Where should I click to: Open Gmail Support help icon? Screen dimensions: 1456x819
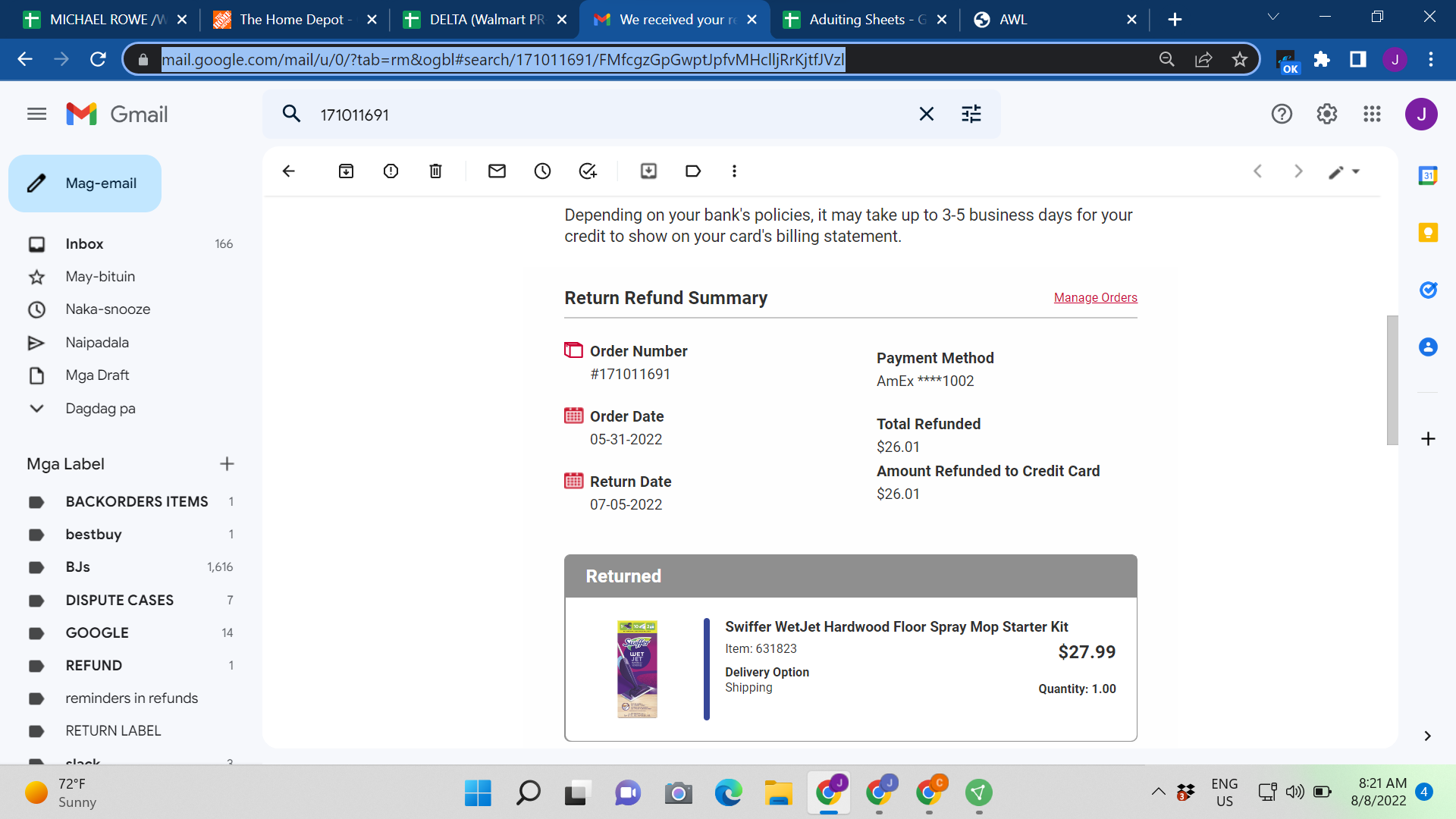(1282, 115)
